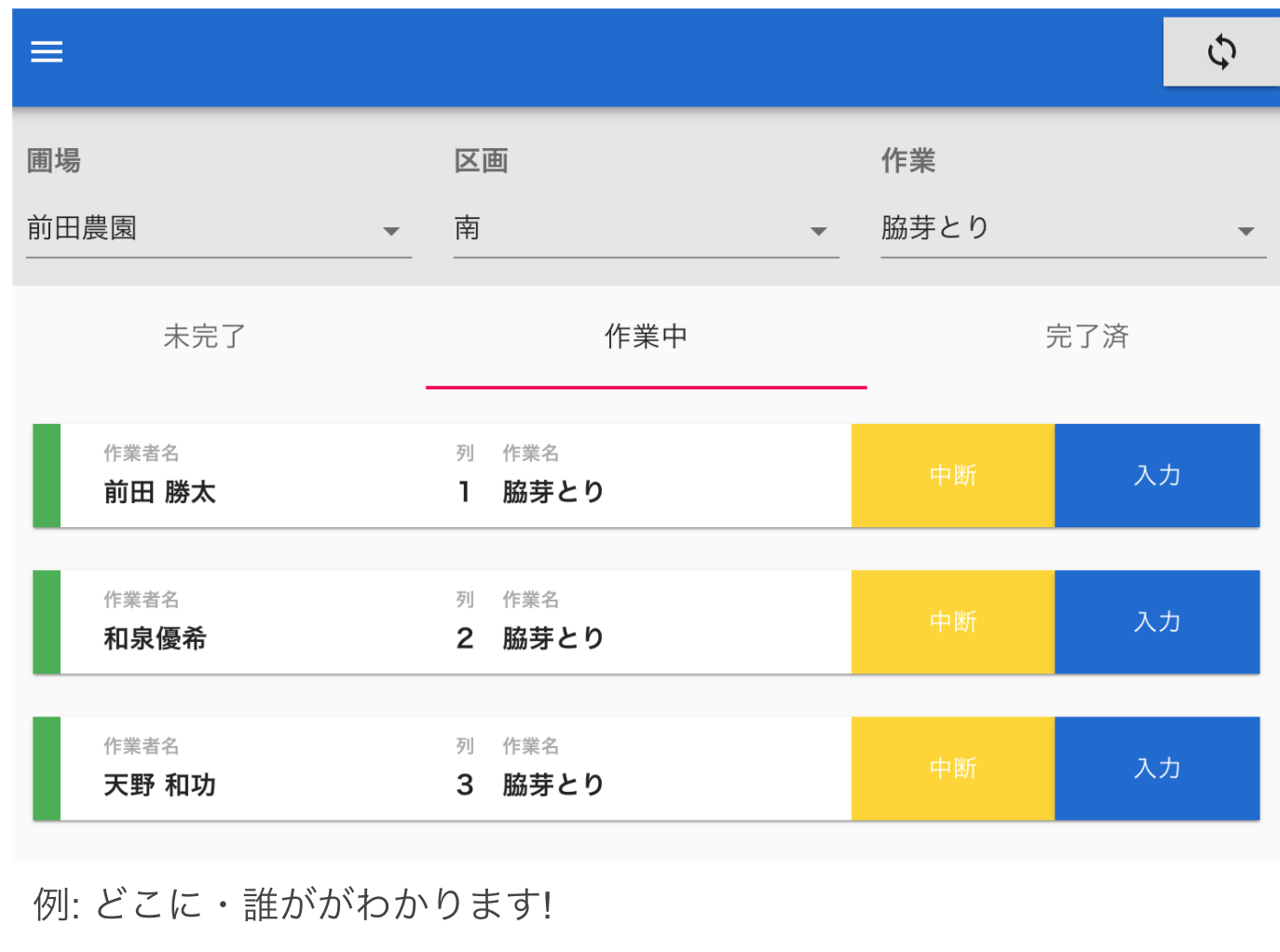Open the hamburger navigation menu
Screen dimensions: 1280x952
click(x=47, y=52)
